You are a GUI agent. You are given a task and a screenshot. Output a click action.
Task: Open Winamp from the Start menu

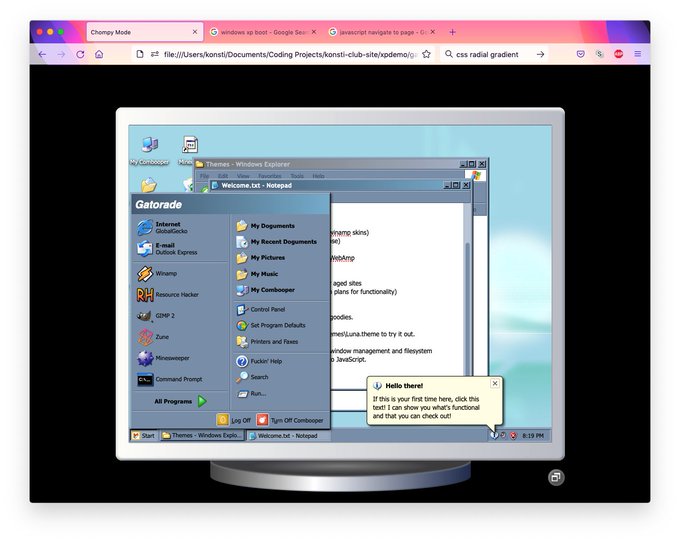click(157, 274)
